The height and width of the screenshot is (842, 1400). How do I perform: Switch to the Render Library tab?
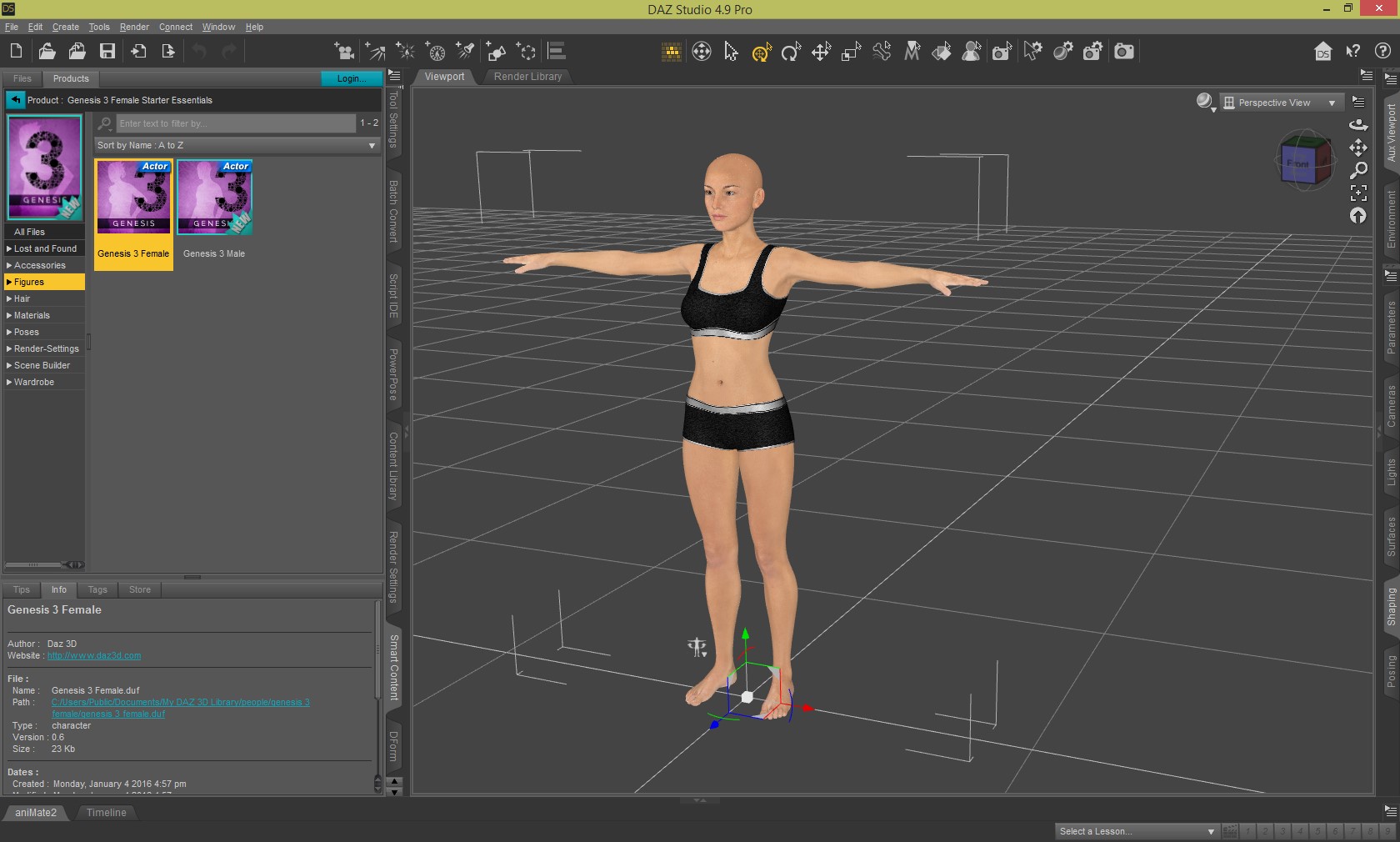[x=527, y=77]
